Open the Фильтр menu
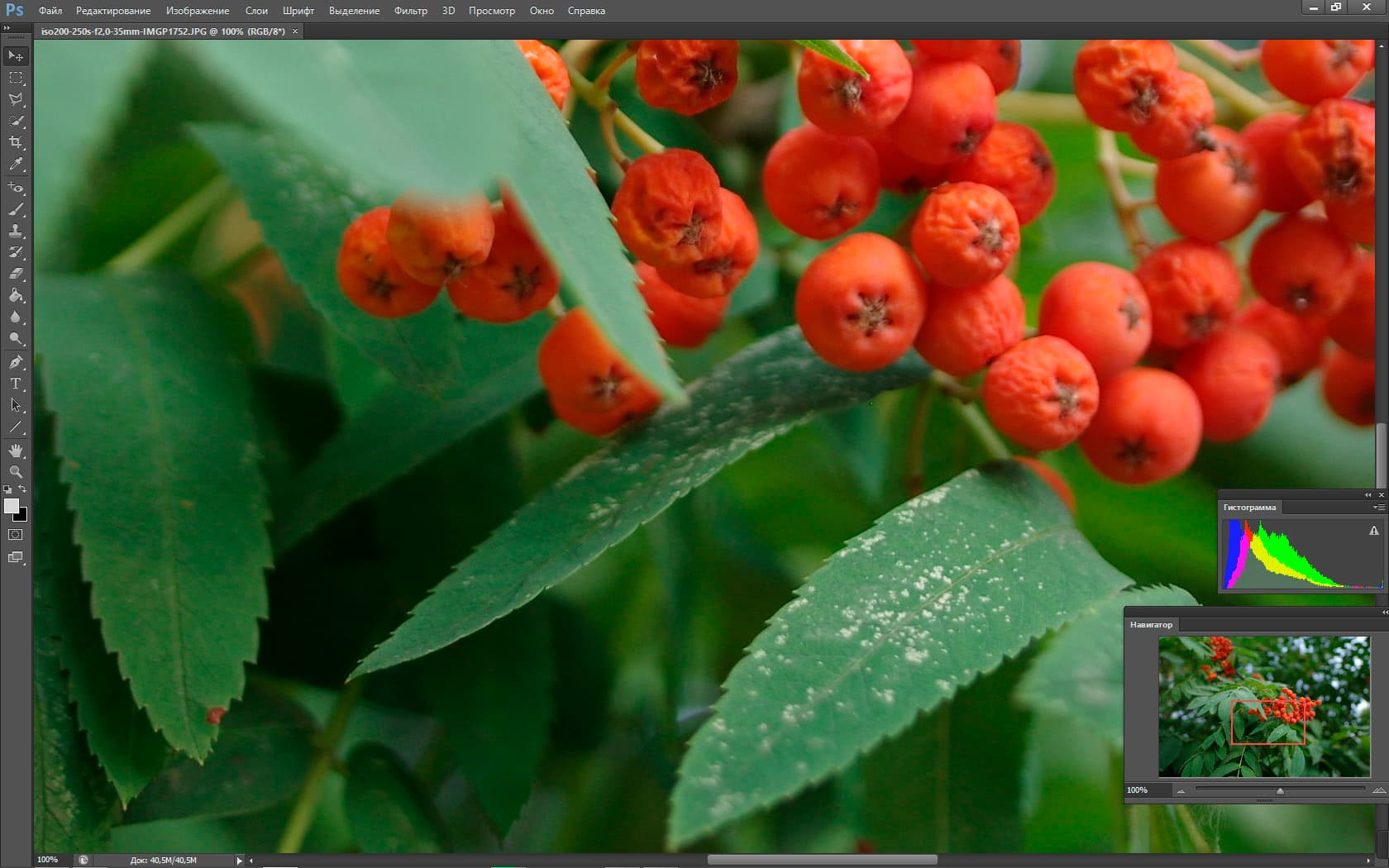1389x868 pixels. coord(411,11)
